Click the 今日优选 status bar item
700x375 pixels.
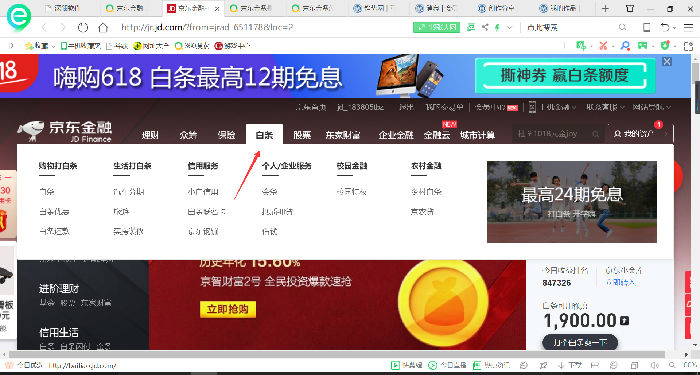(25, 366)
